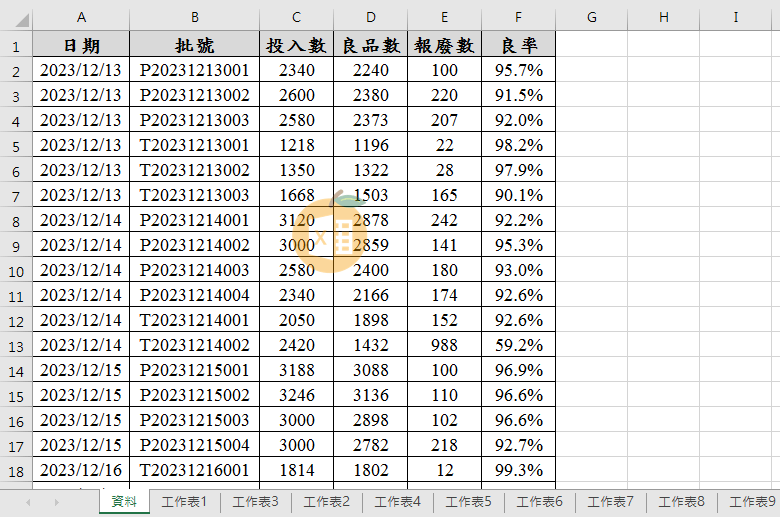Select row 1 by its row number

[x=16, y=45]
